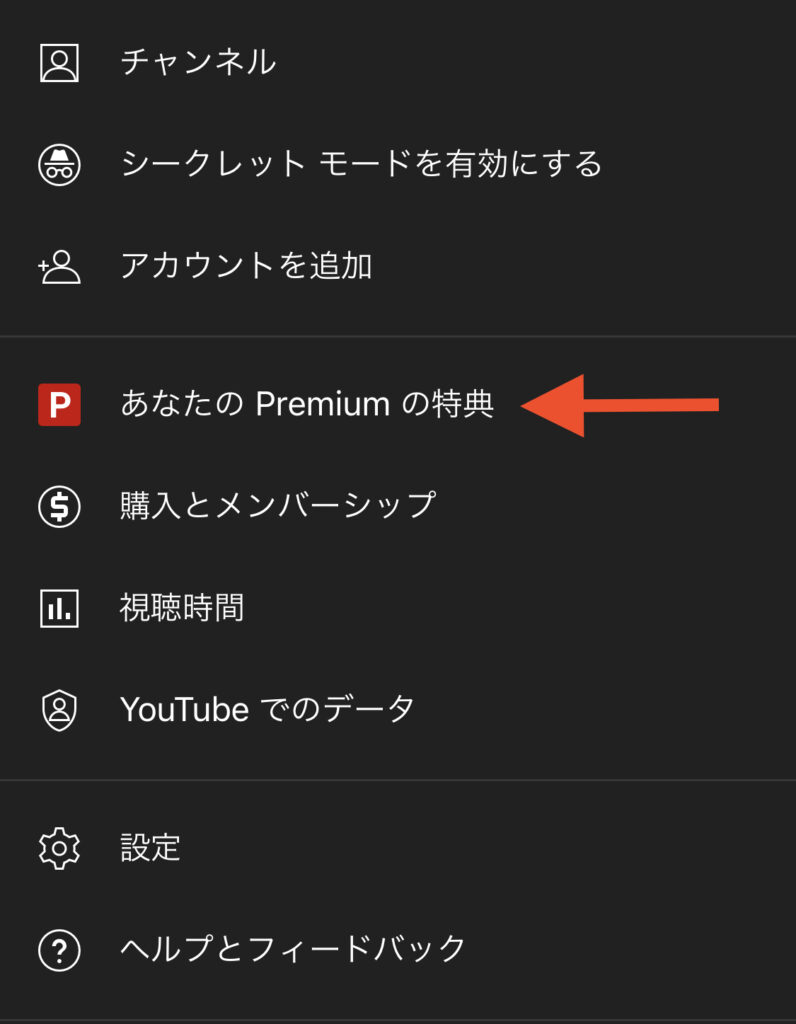Tap the red Premium P icon
The width and height of the screenshot is (796, 1024).
(59, 405)
